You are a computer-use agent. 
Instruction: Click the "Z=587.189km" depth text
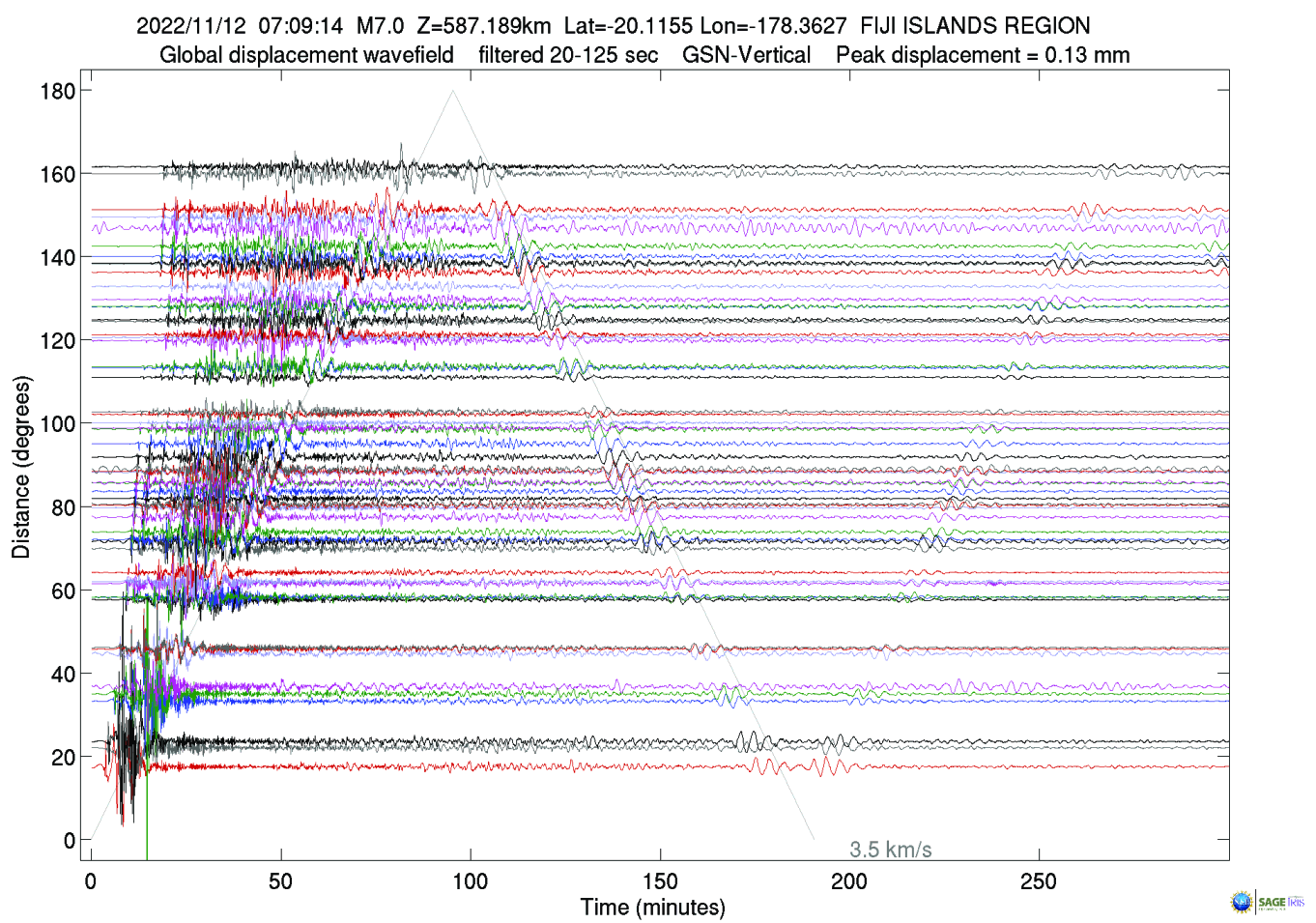483,26
